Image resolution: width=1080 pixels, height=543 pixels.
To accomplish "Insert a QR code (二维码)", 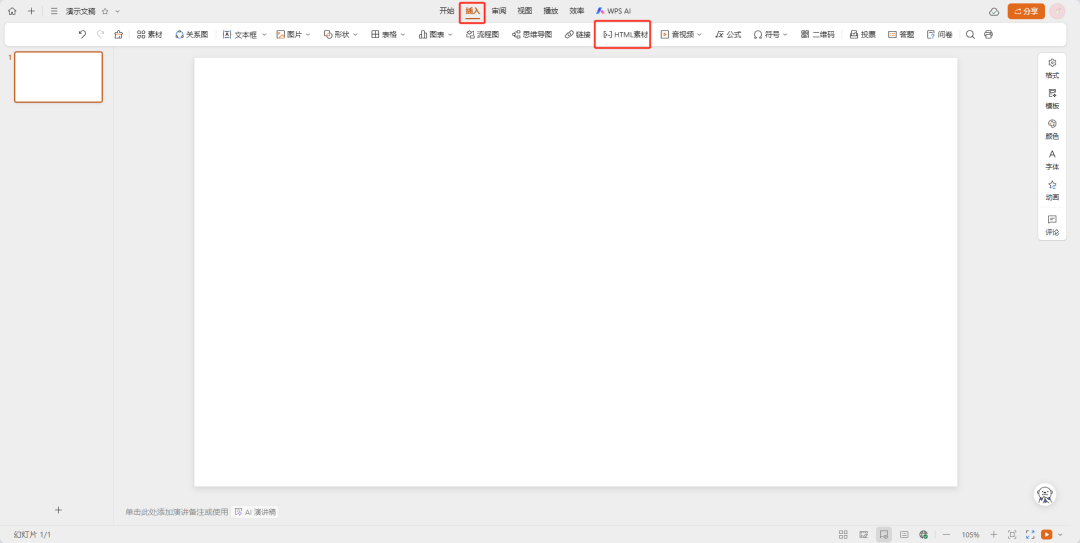I will 817,34.
